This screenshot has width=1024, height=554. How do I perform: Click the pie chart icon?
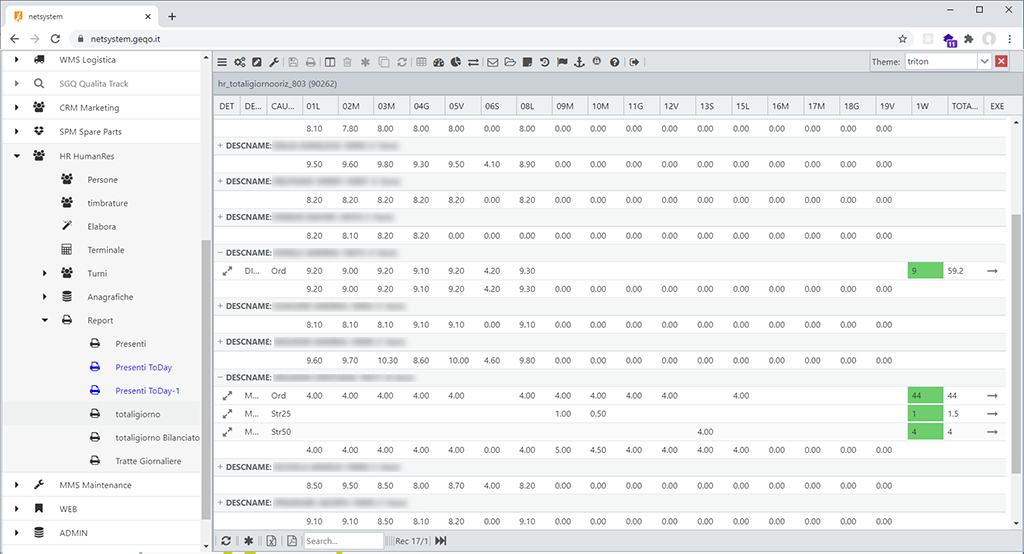pyautogui.click(x=455, y=62)
